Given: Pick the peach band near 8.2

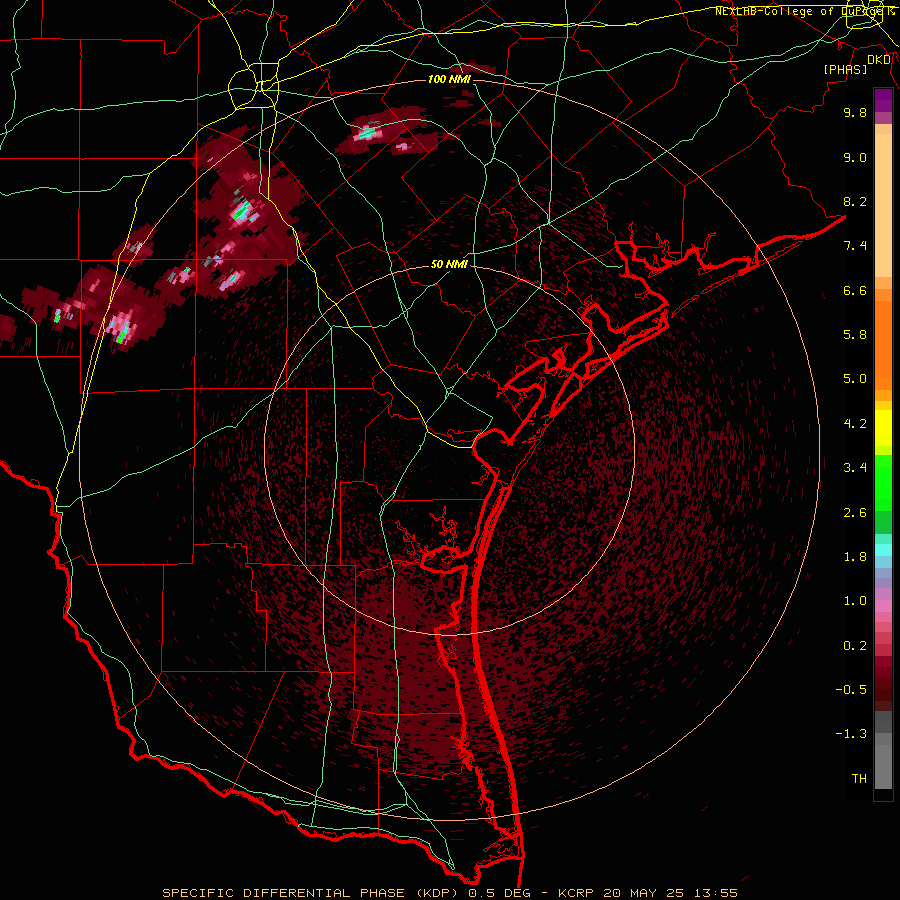Looking at the screenshot, I should click(x=883, y=205).
